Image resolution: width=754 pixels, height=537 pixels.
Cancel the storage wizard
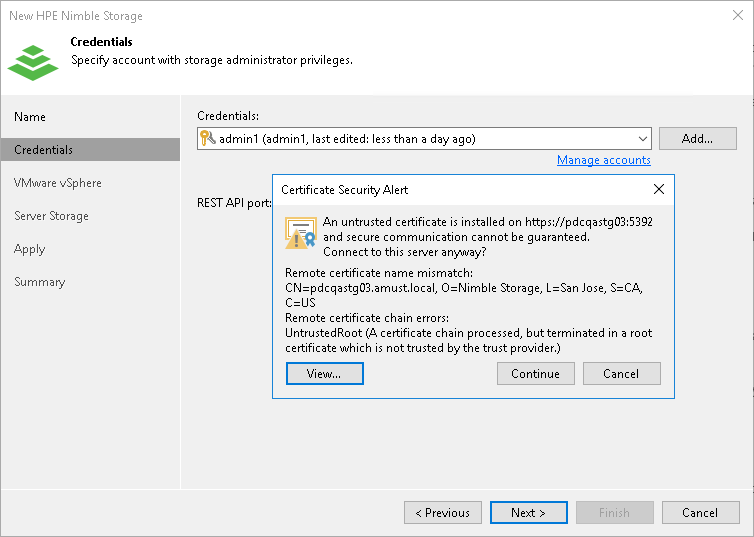click(x=699, y=512)
